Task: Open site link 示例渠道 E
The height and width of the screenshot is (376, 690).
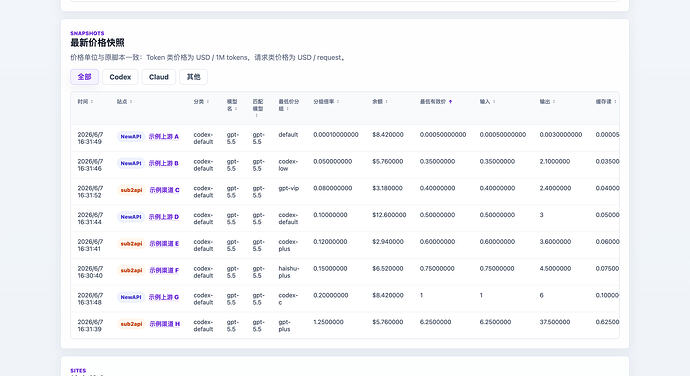Action: (x=164, y=243)
